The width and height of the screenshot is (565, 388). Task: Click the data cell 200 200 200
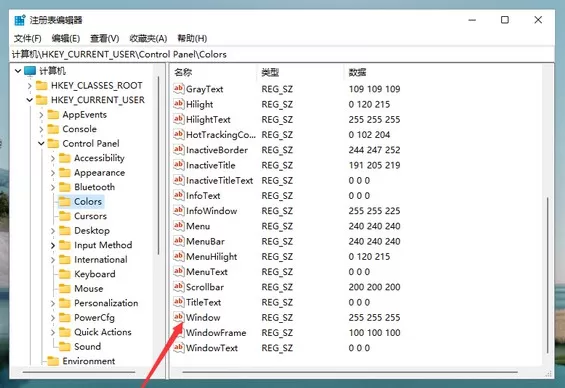pyautogui.click(x=374, y=287)
